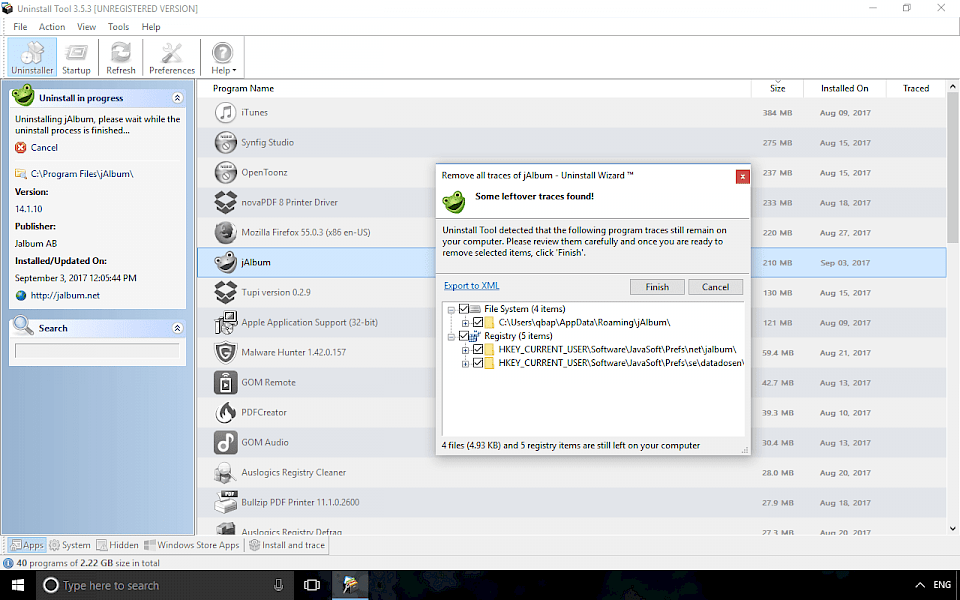
Task: Switch to the Startup manager
Action: pyautogui.click(x=76, y=58)
